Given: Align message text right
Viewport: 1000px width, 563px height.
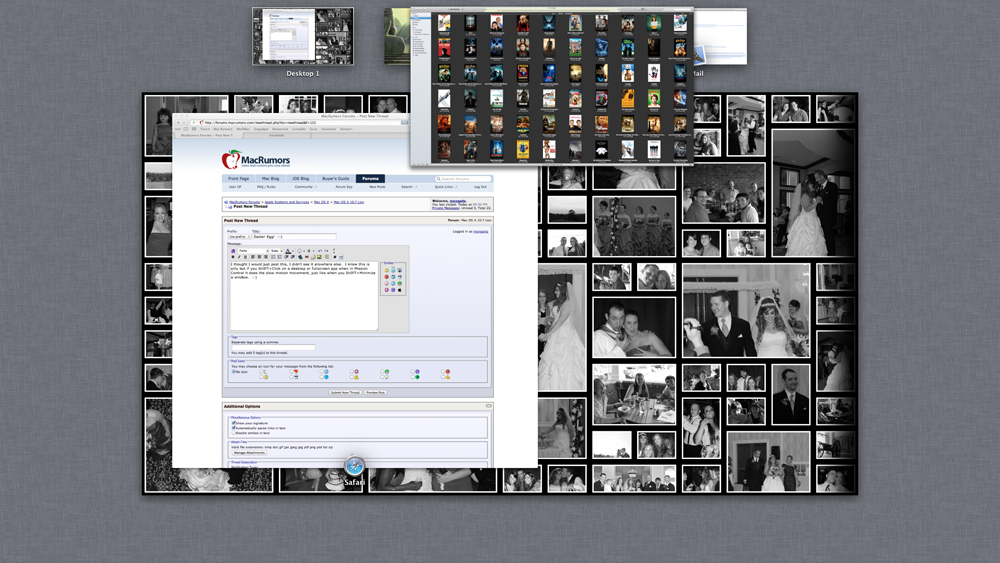Looking at the screenshot, I should coord(265,257).
